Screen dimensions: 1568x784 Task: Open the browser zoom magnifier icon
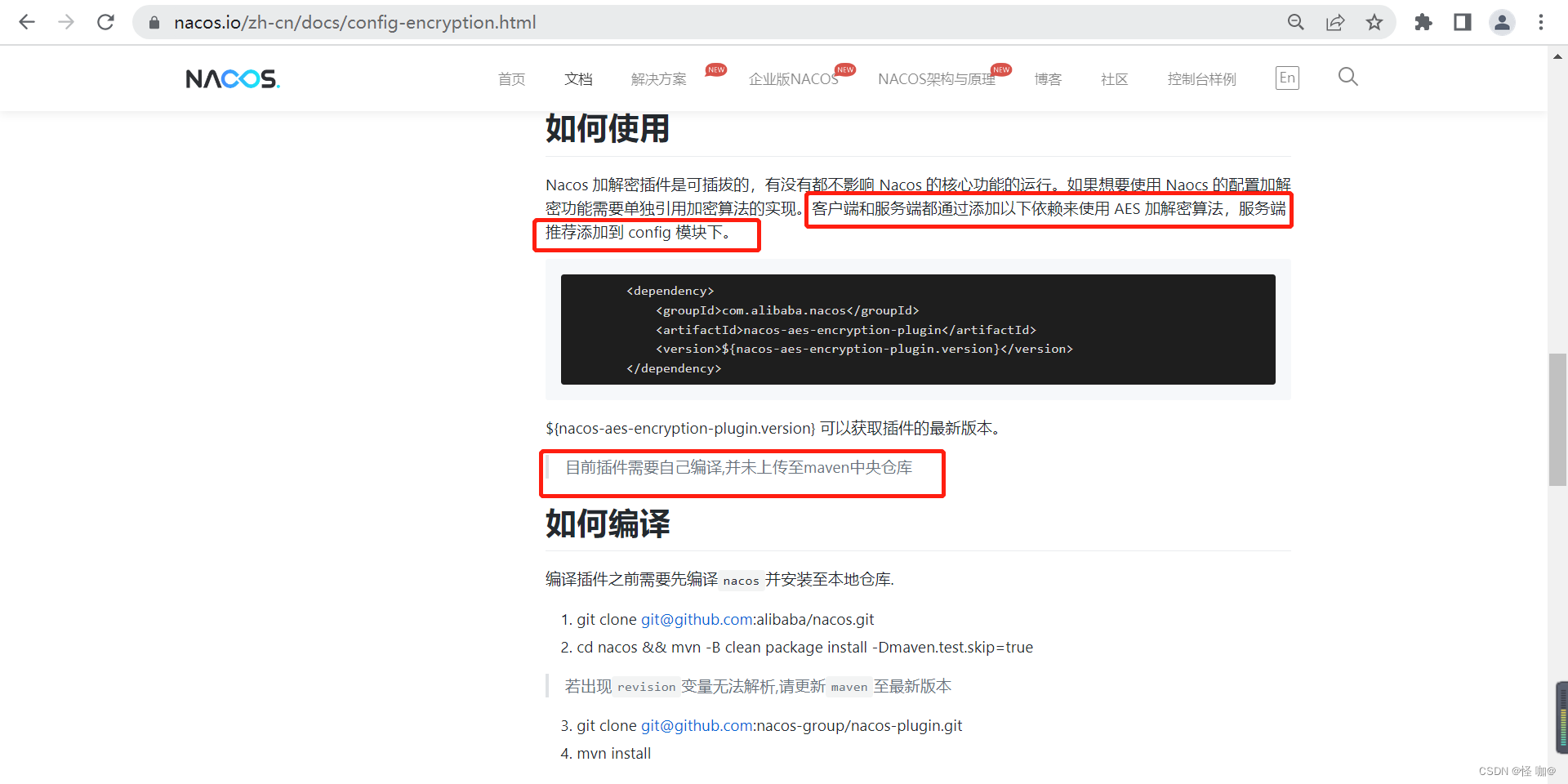(x=1296, y=22)
